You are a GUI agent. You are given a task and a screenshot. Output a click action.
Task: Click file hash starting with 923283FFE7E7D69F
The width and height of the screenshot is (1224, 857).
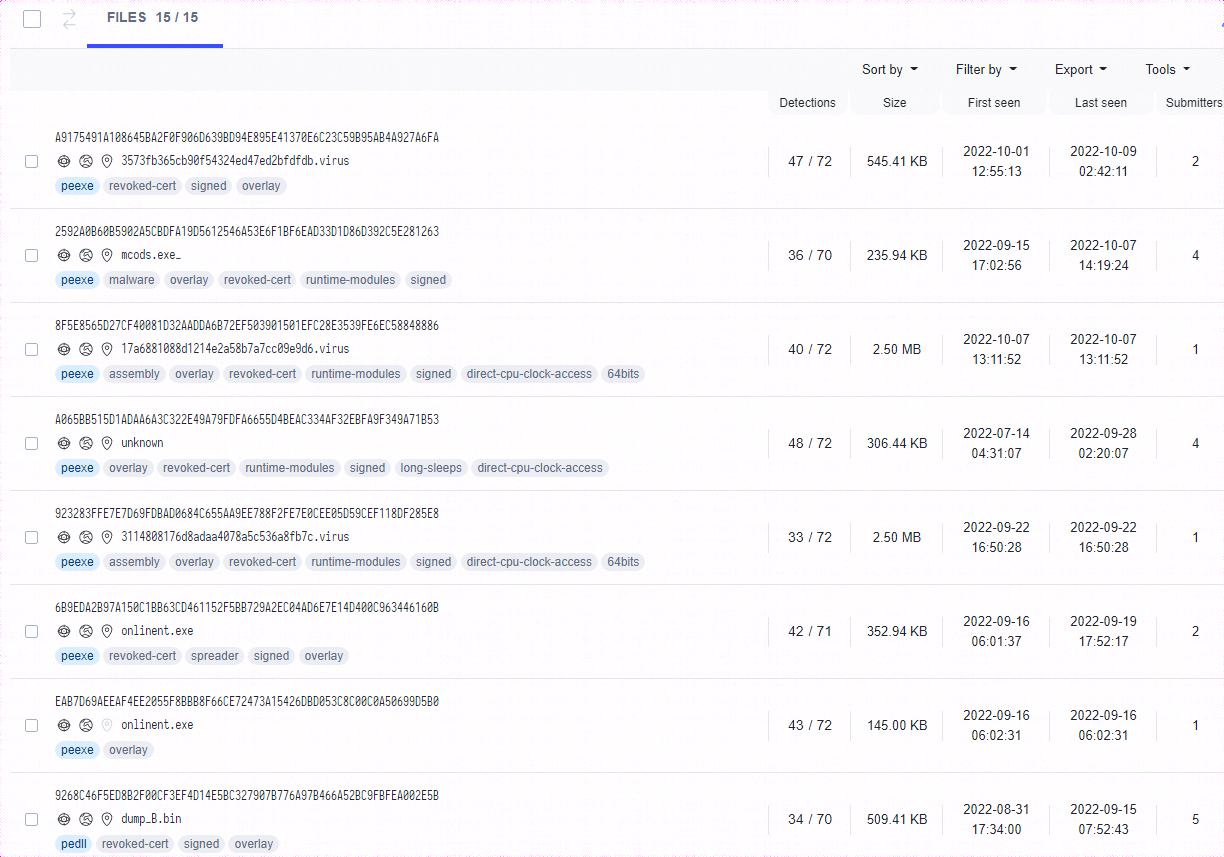tap(247, 514)
